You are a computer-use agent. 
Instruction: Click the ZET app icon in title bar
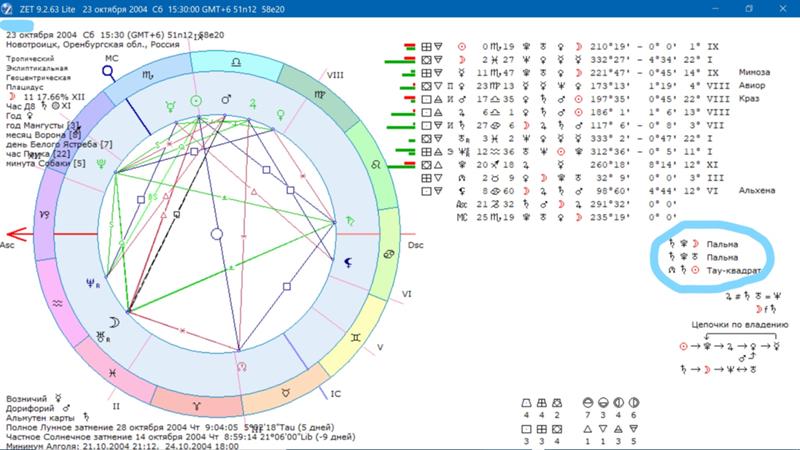coord(7,9)
